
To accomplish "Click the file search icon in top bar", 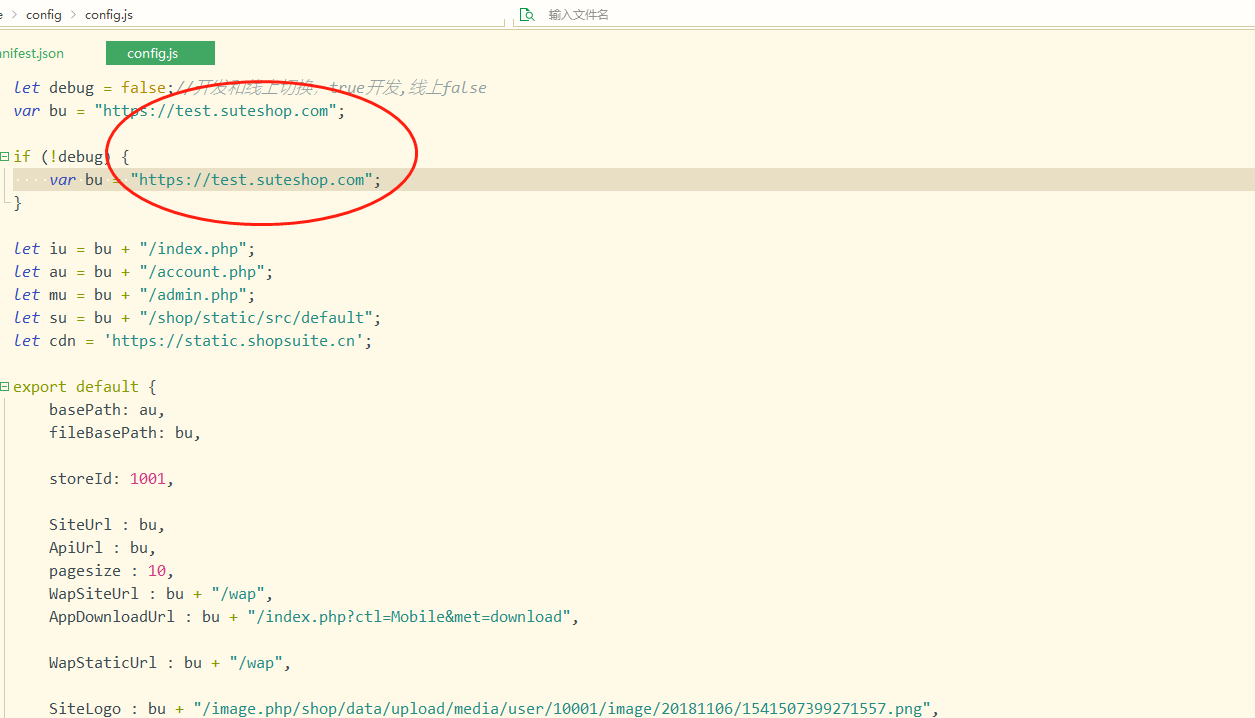I will coord(526,15).
